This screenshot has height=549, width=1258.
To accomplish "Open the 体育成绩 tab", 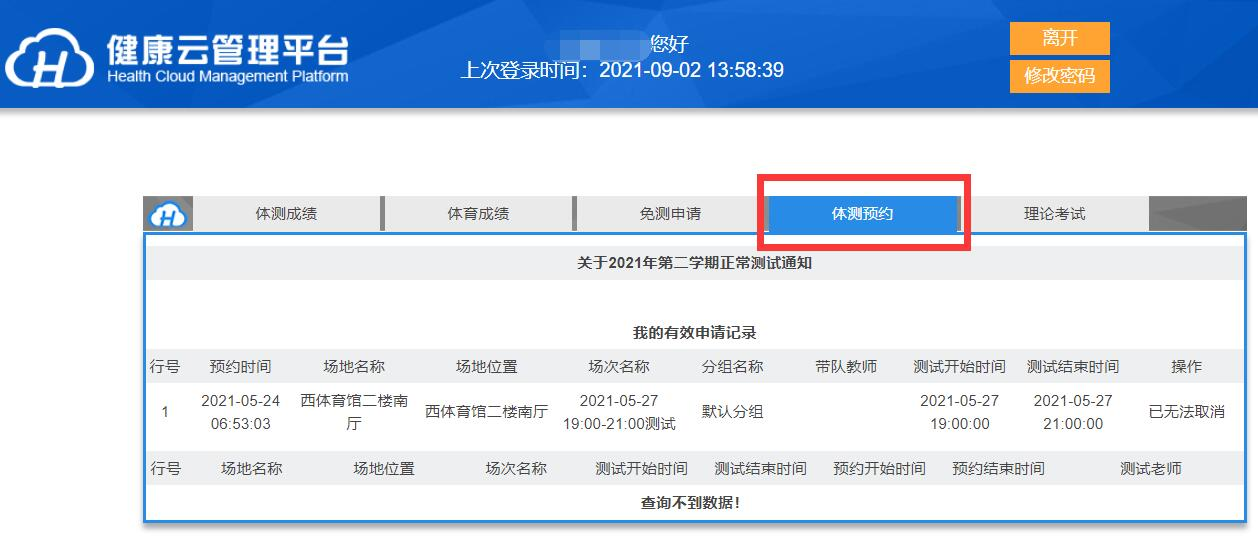I will click(x=478, y=214).
